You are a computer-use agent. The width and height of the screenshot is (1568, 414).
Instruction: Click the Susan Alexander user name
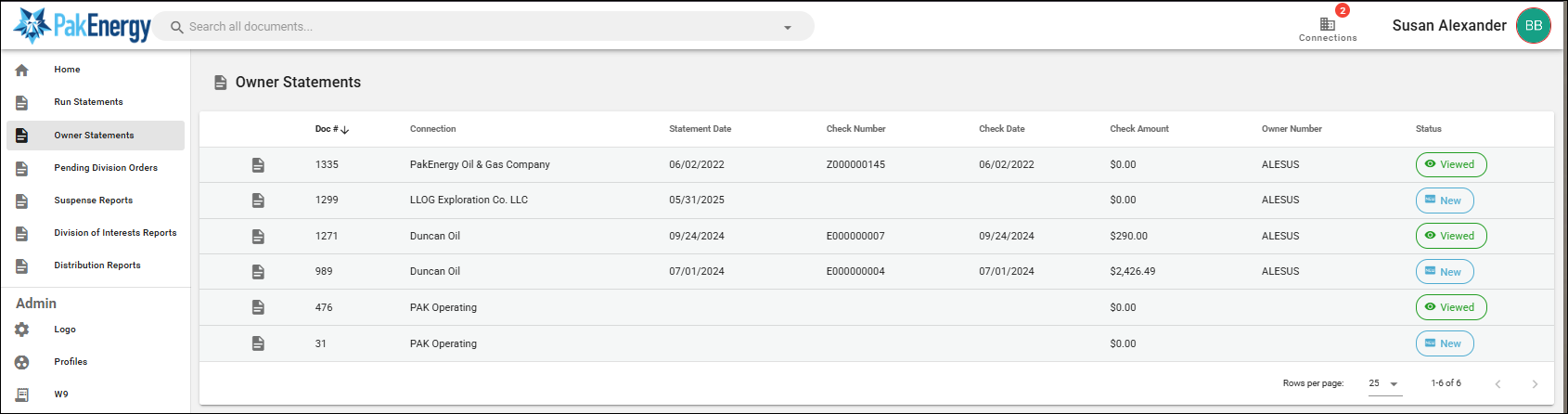click(x=1449, y=26)
